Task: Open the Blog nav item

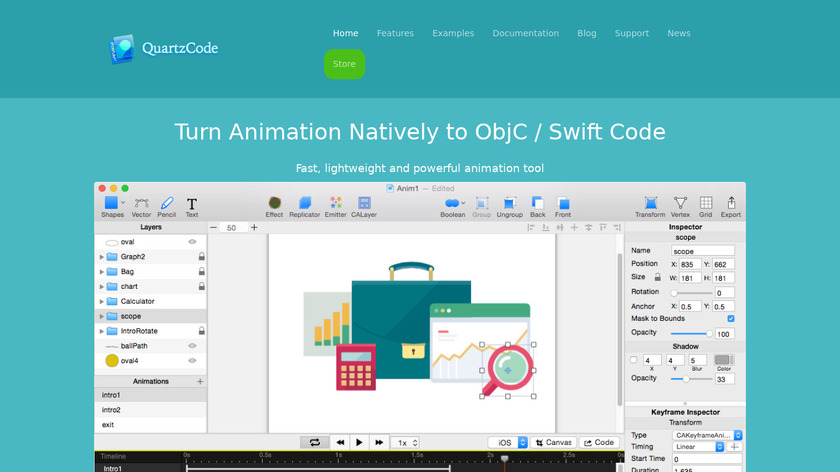Action: pos(587,33)
